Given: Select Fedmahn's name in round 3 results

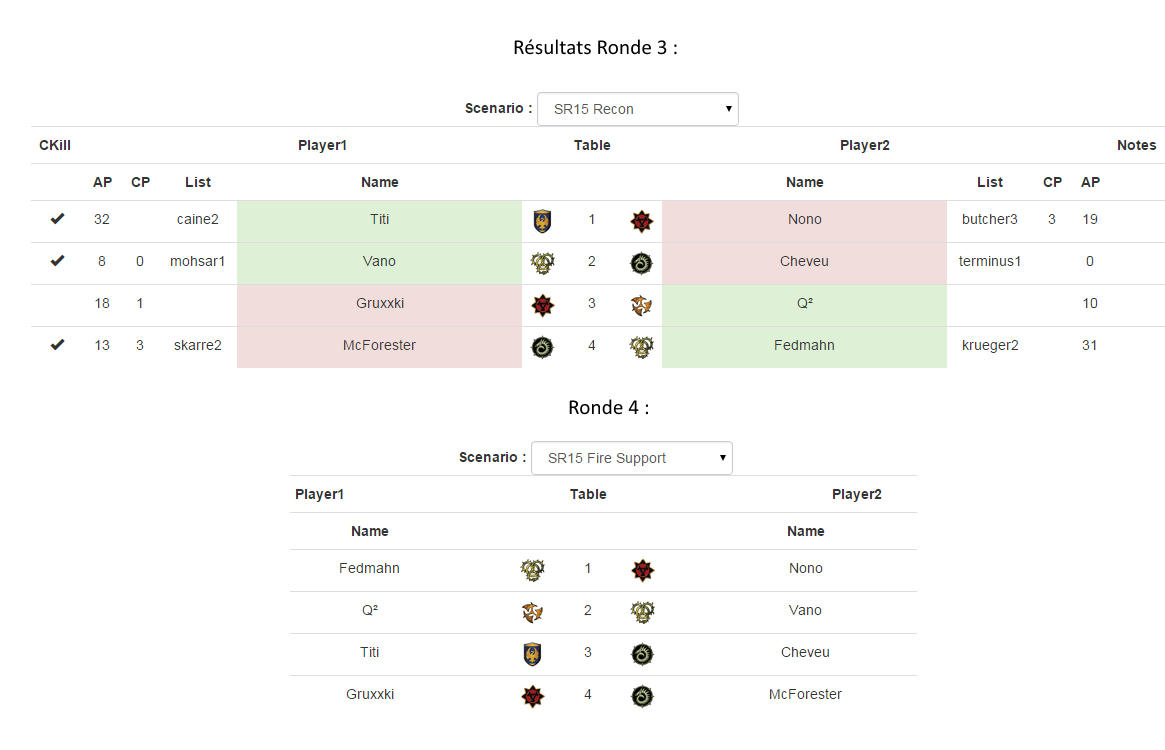Looking at the screenshot, I should pyautogui.click(x=804, y=346).
